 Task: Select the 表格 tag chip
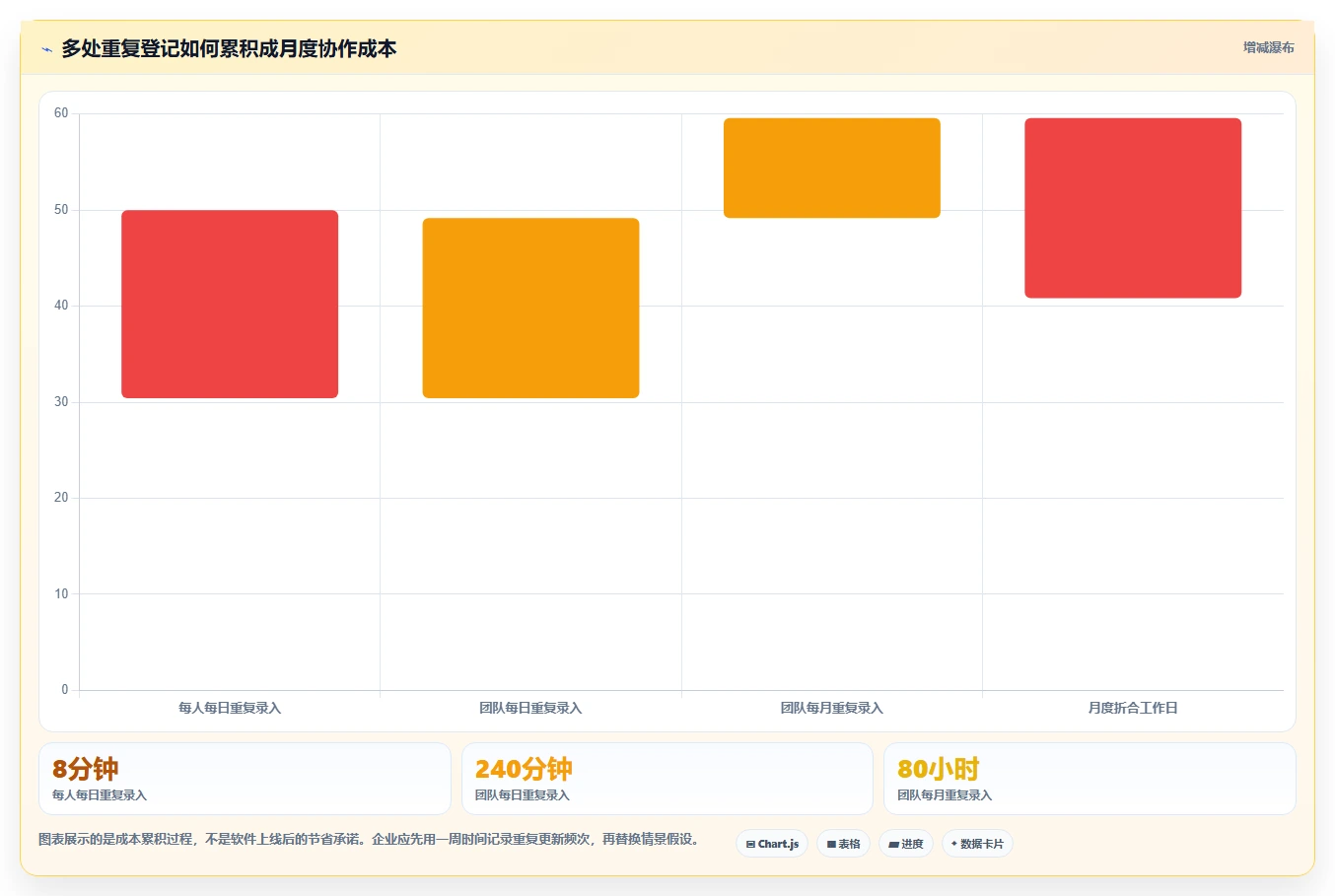point(843,844)
